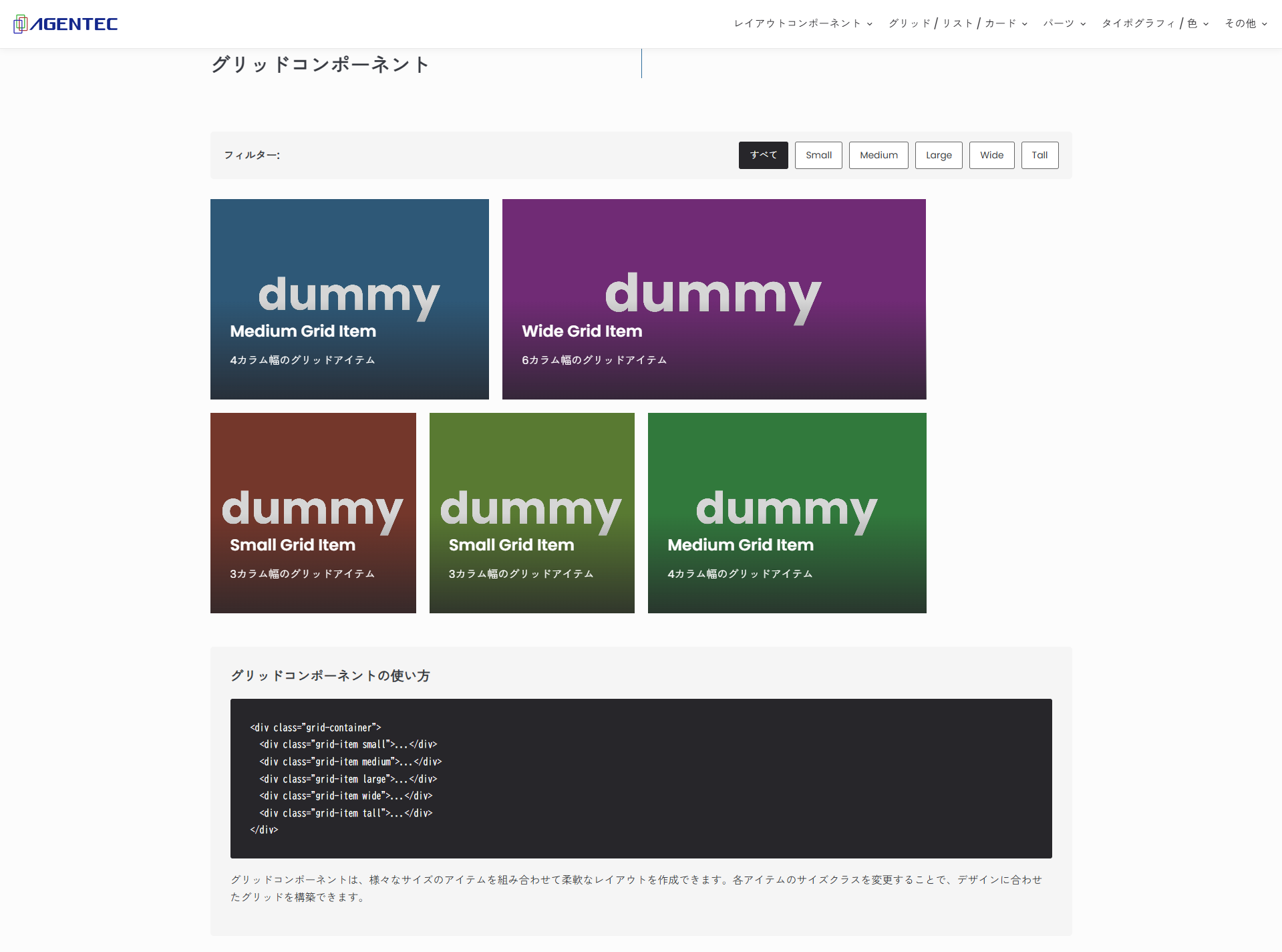The height and width of the screenshot is (952, 1282).
Task: Open the グリッド / リスト / カード menu
Action: (957, 23)
